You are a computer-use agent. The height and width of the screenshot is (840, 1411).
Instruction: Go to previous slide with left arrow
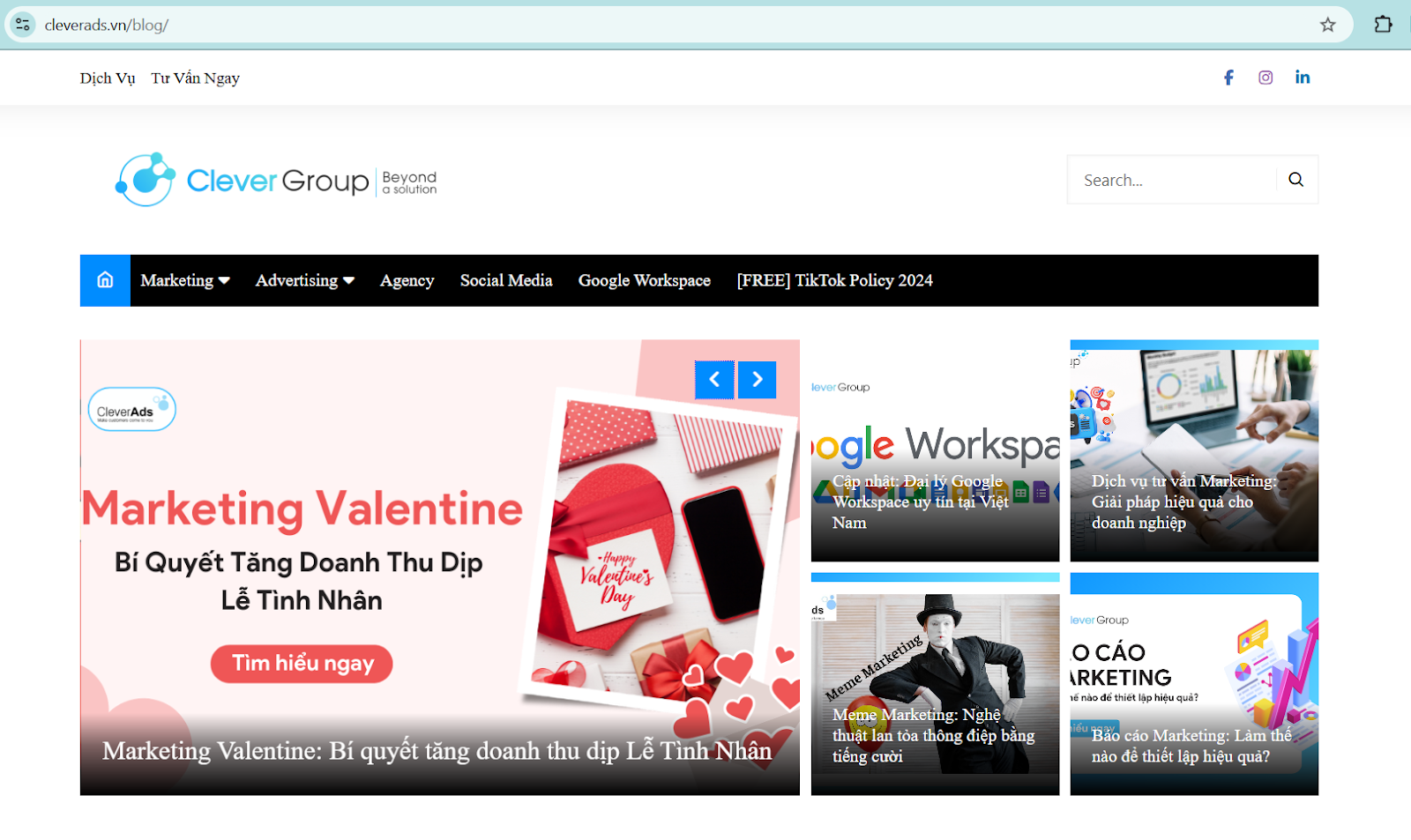(x=714, y=380)
